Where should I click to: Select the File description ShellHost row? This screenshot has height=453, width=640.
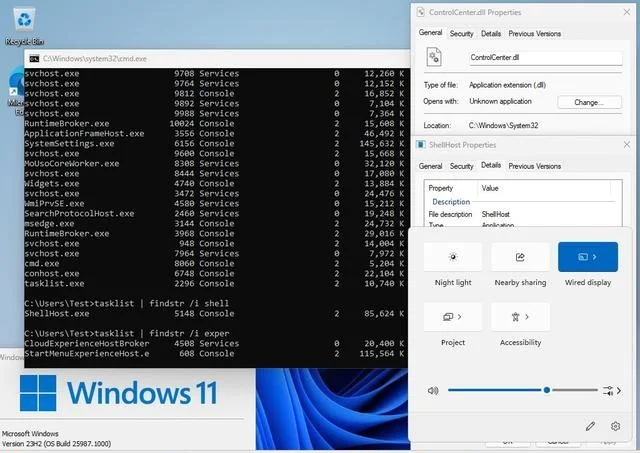[x=522, y=214]
